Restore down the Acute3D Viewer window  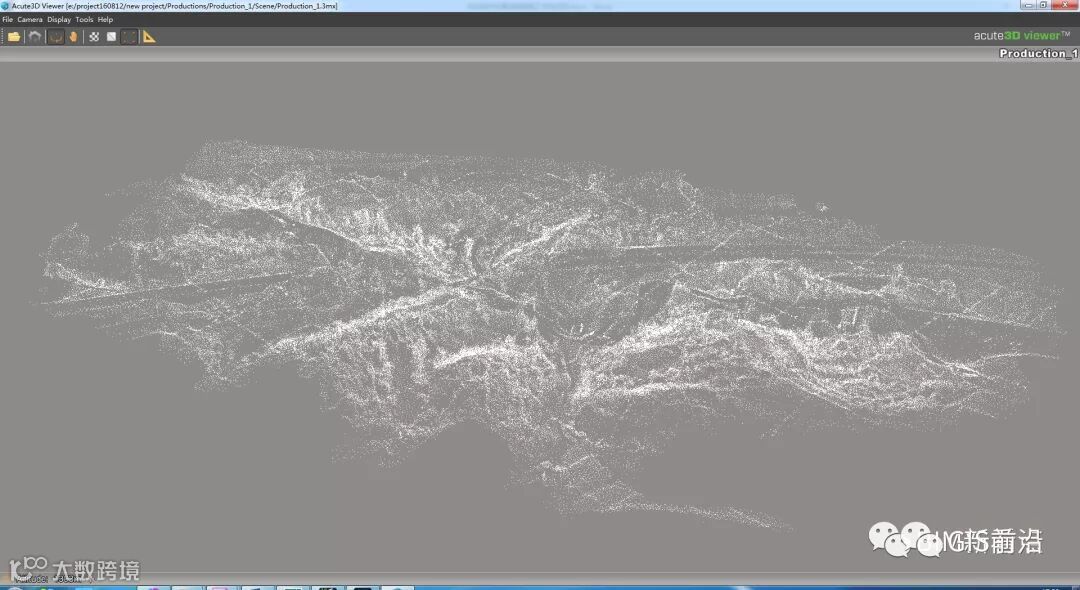pos(1044,5)
